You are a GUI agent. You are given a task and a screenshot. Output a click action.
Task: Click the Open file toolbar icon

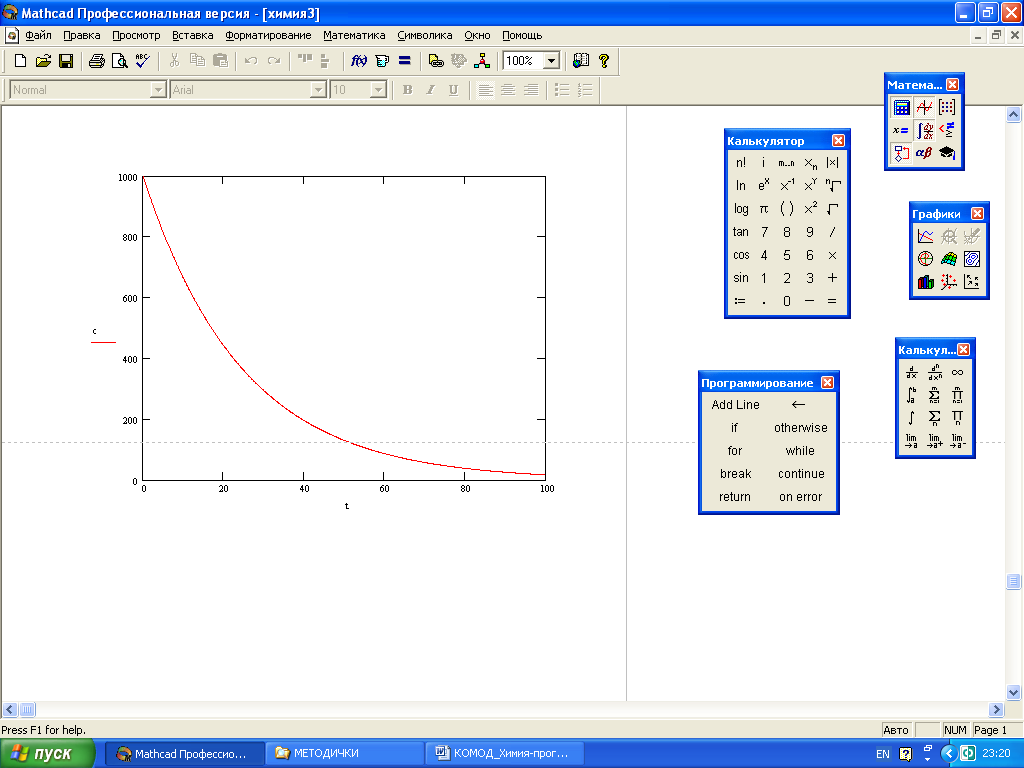(x=43, y=61)
